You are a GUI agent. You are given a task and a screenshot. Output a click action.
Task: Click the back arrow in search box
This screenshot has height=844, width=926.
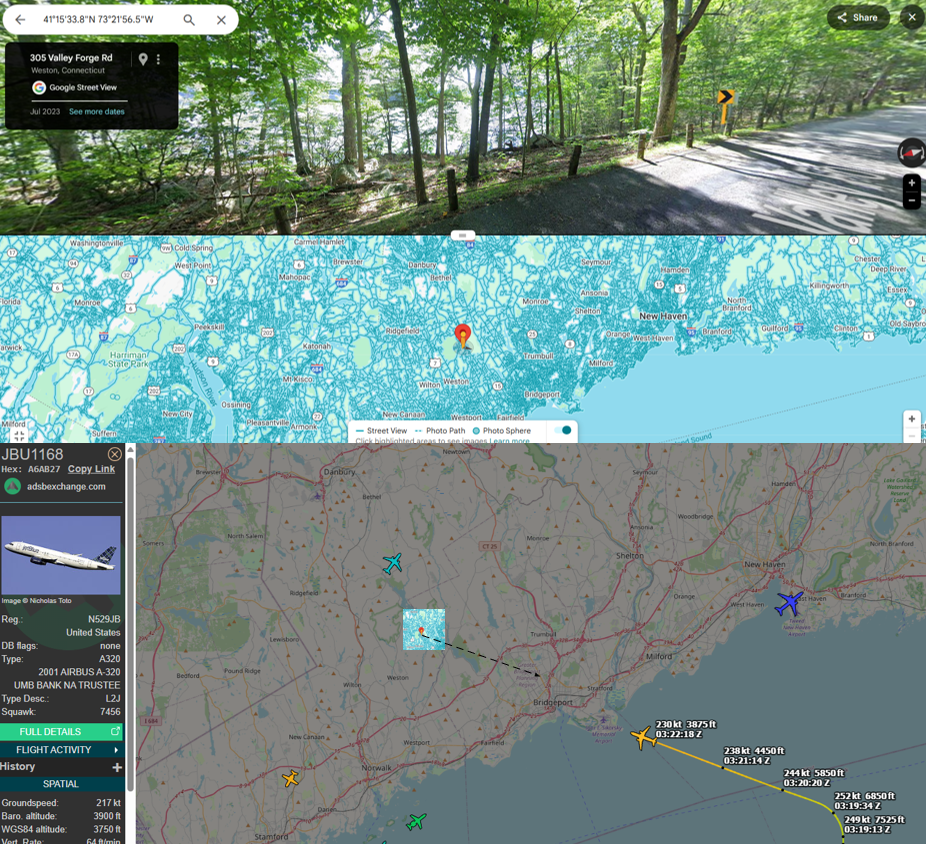click(x=20, y=20)
